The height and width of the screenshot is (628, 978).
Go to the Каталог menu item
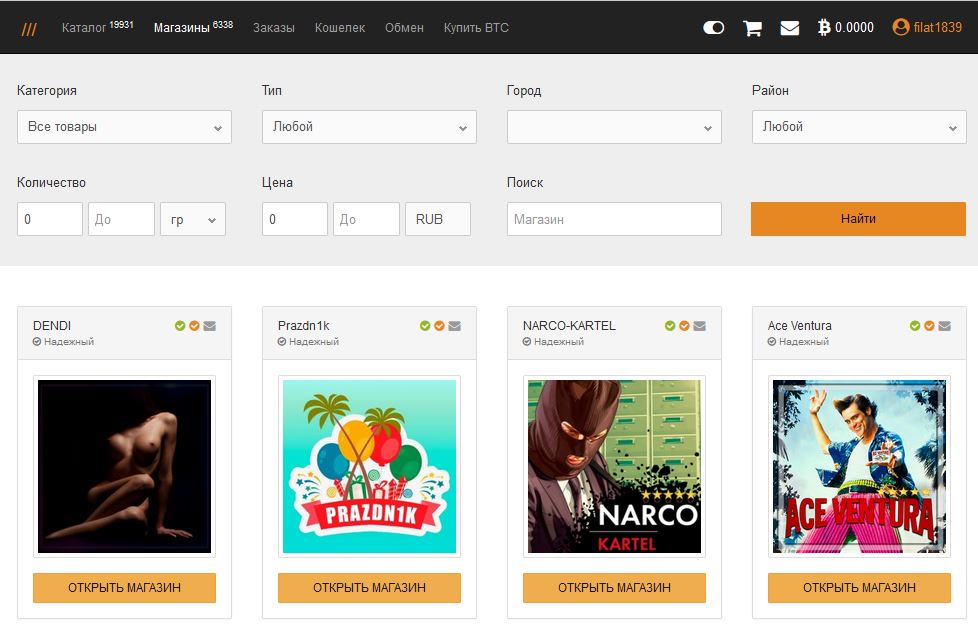(x=97, y=28)
